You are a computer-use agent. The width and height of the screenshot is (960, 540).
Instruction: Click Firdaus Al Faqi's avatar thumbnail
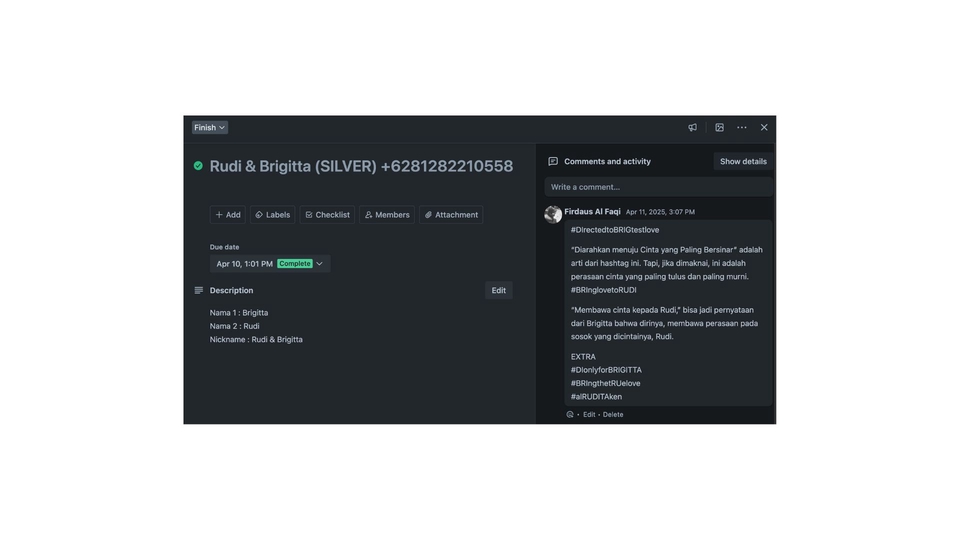[x=553, y=214]
